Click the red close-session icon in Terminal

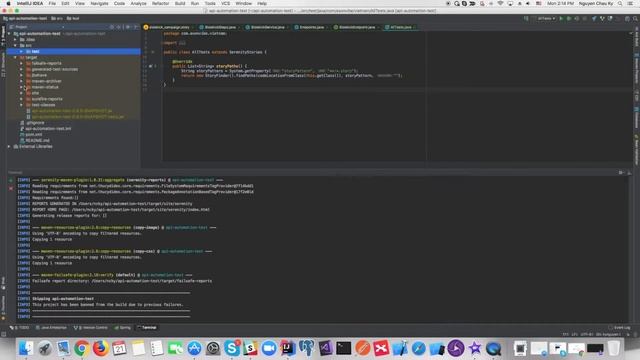pyautogui.click(x=11, y=189)
